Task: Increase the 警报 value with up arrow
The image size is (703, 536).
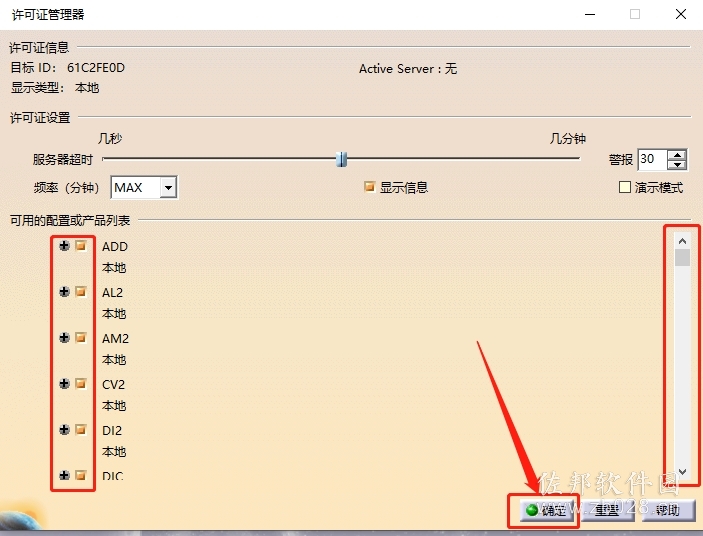Action: (677, 155)
